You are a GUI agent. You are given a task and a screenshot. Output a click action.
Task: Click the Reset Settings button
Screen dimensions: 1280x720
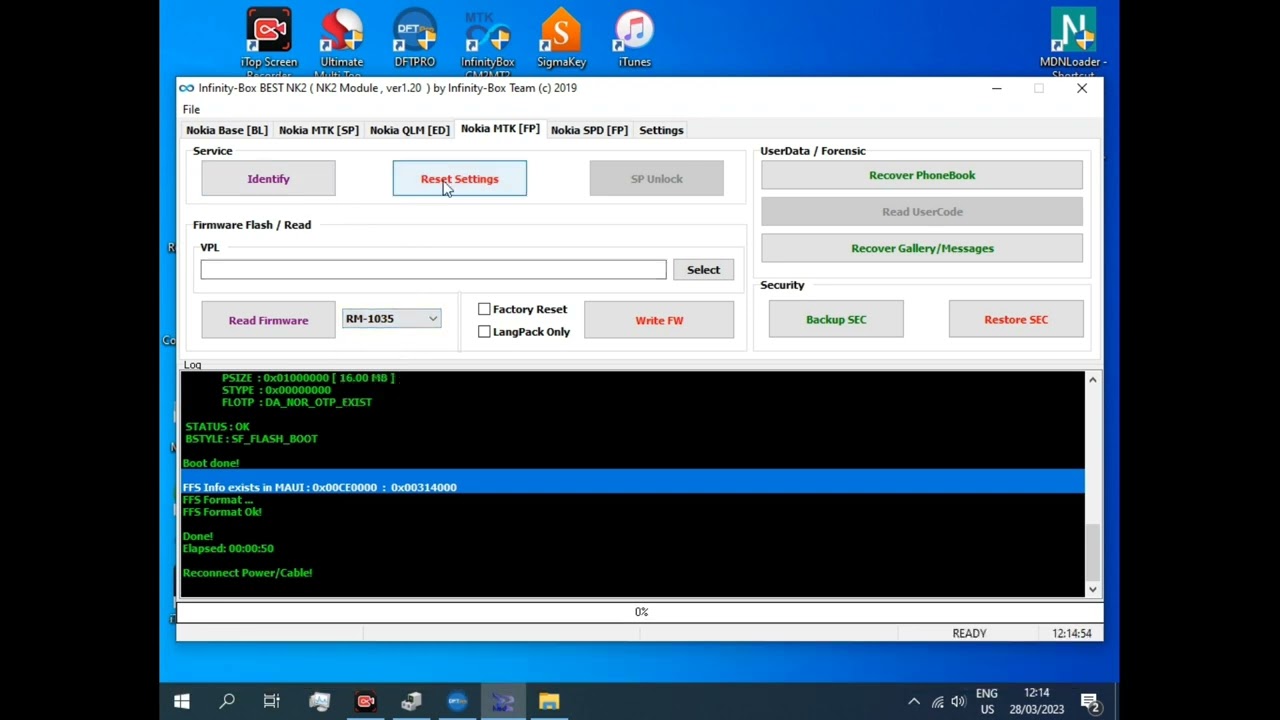(x=460, y=179)
